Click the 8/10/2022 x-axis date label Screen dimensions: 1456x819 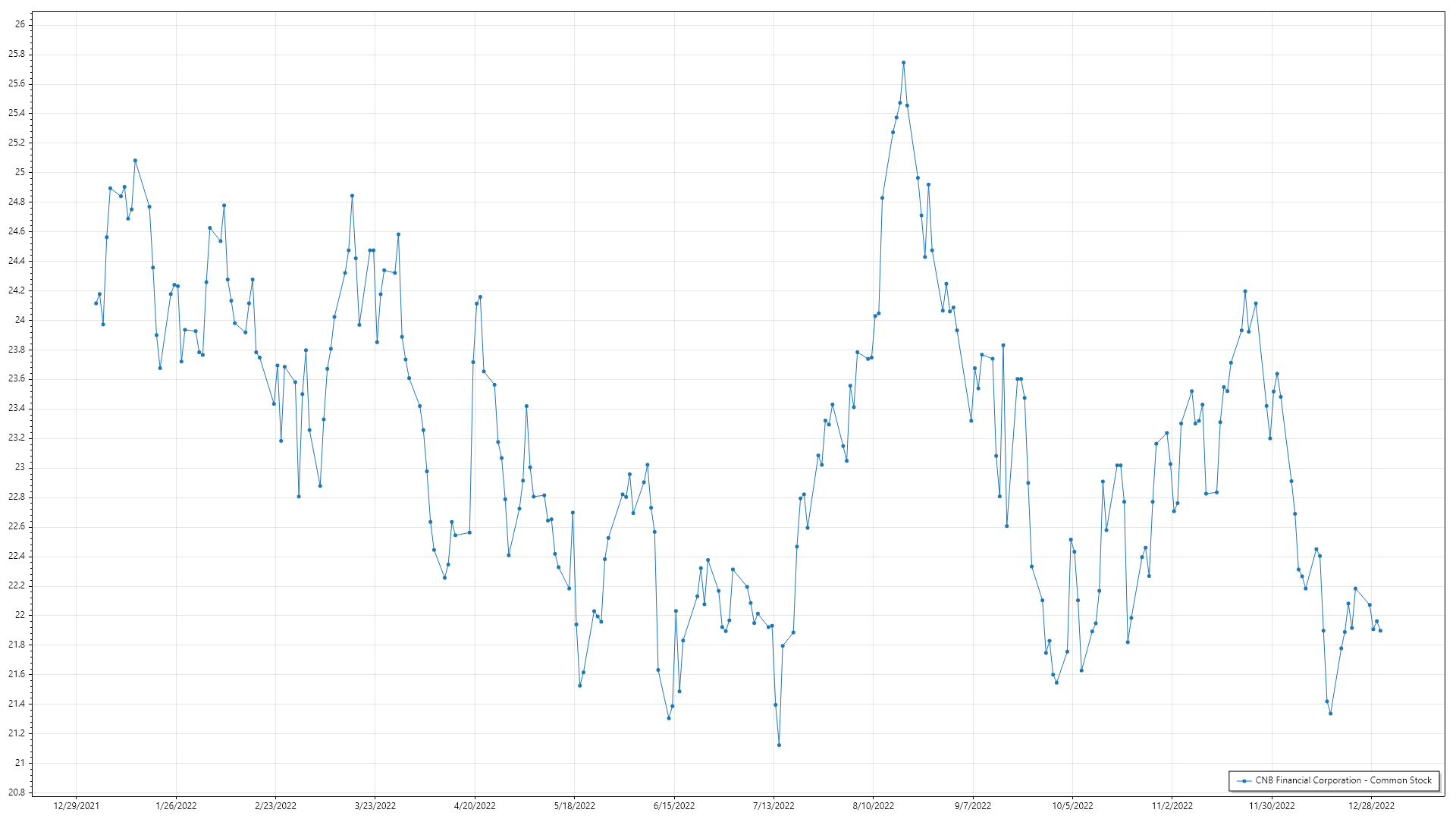pyautogui.click(x=873, y=806)
